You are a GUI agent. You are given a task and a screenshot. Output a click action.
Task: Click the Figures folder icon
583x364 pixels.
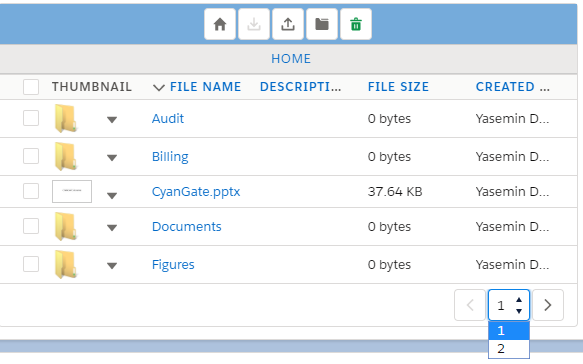[x=66, y=264]
